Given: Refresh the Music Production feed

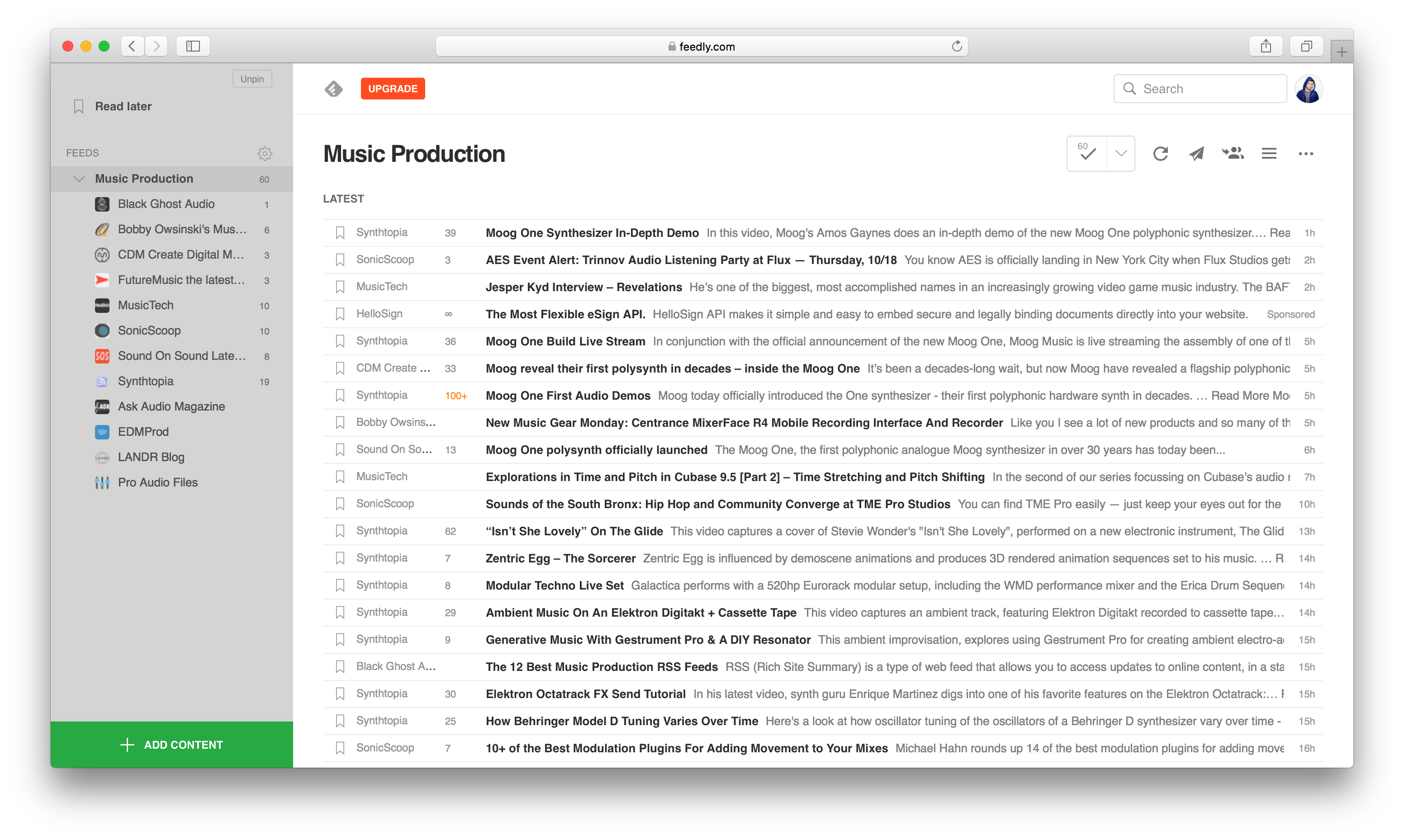Looking at the screenshot, I should pyautogui.click(x=1160, y=153).
